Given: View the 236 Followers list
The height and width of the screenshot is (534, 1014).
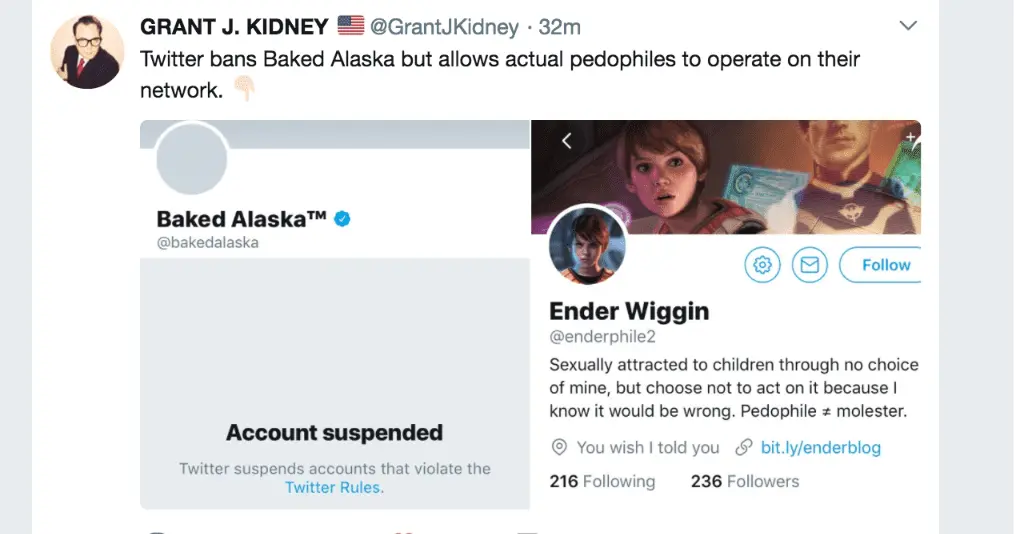Looking at the screenshot, I should point(745,481).
